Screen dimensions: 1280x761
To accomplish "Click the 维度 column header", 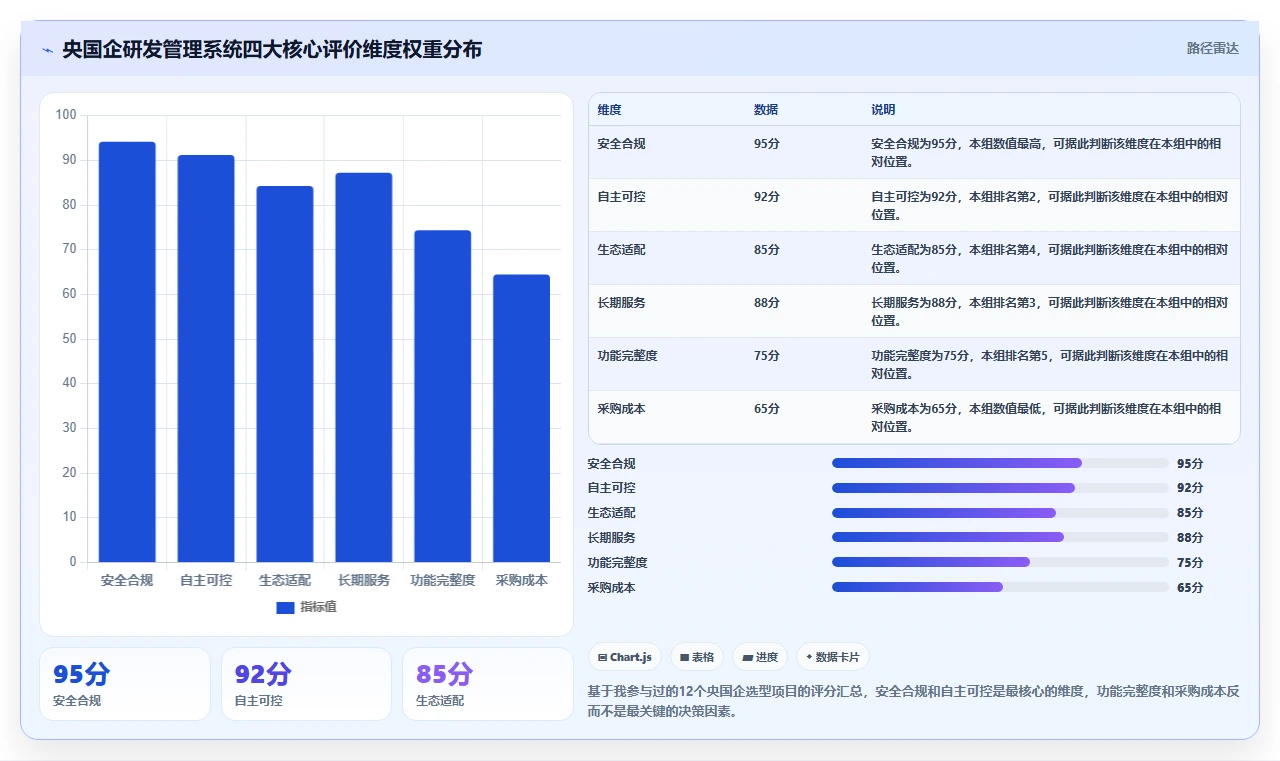I will point(609,110).
